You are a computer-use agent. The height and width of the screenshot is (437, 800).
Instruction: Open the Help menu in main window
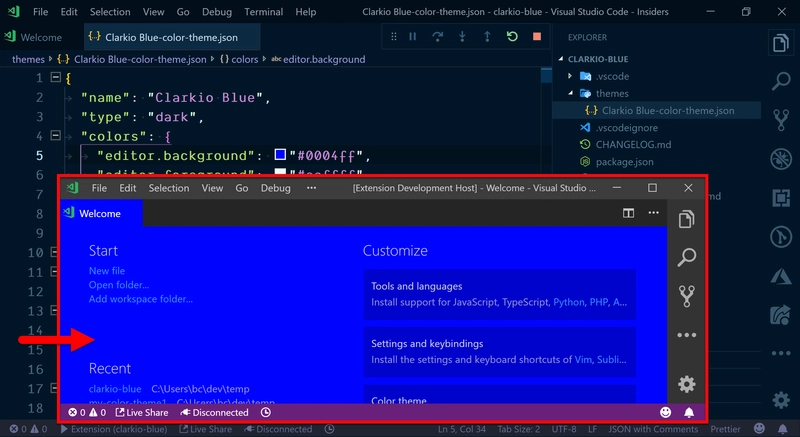click(x=306, y=12)
